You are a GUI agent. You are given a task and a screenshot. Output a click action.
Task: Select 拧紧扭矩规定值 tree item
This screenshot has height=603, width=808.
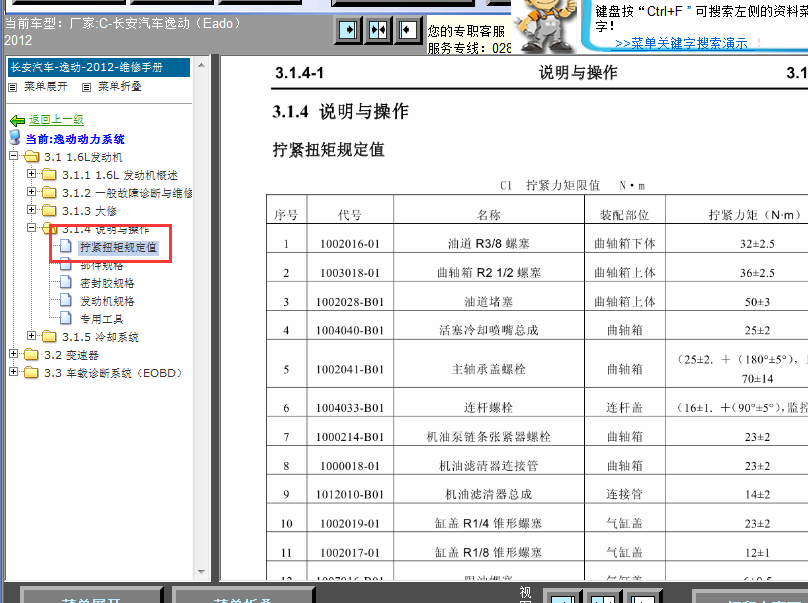pos(119,247)
